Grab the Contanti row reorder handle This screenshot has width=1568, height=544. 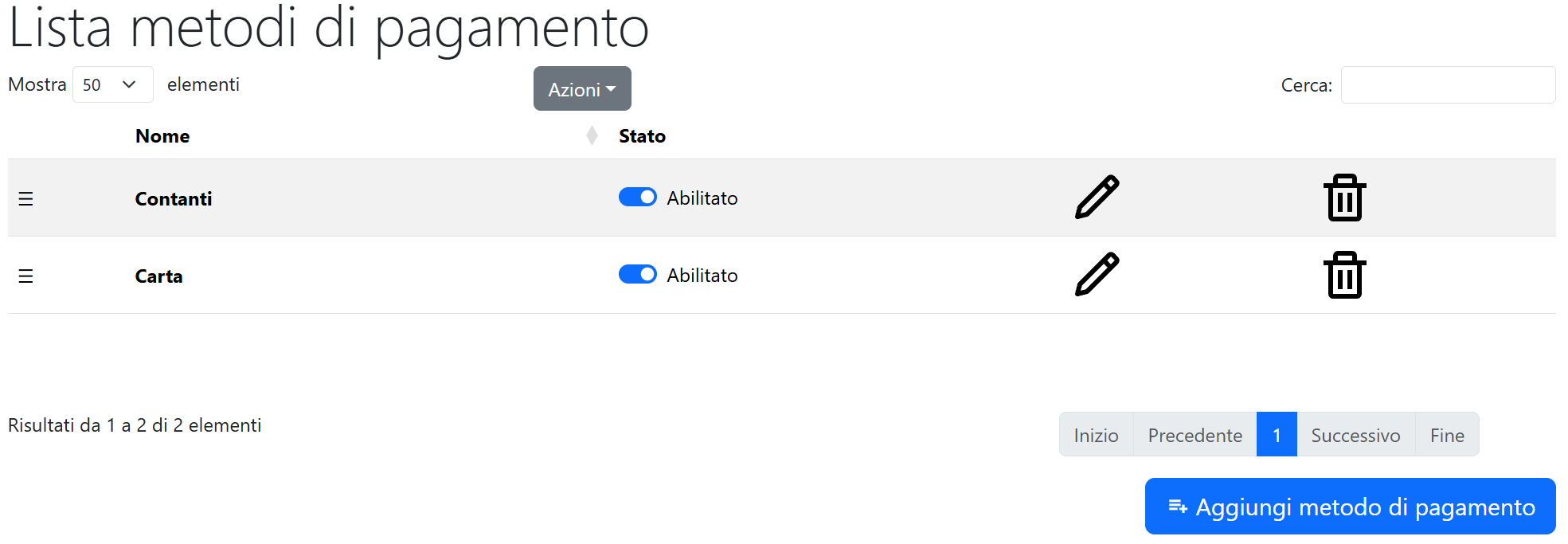25,198
